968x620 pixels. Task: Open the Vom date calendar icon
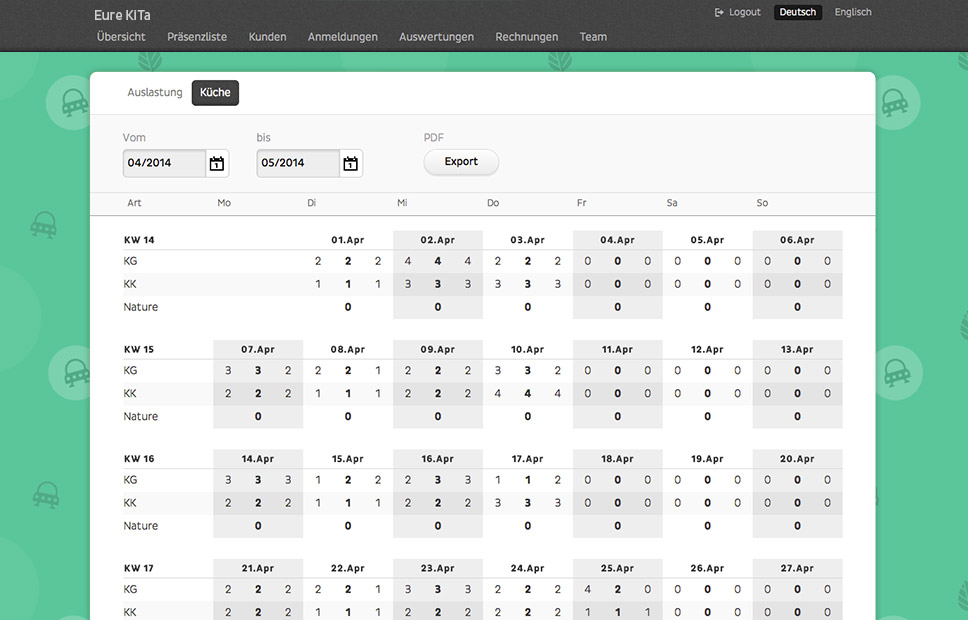click(x=217, y=163)
